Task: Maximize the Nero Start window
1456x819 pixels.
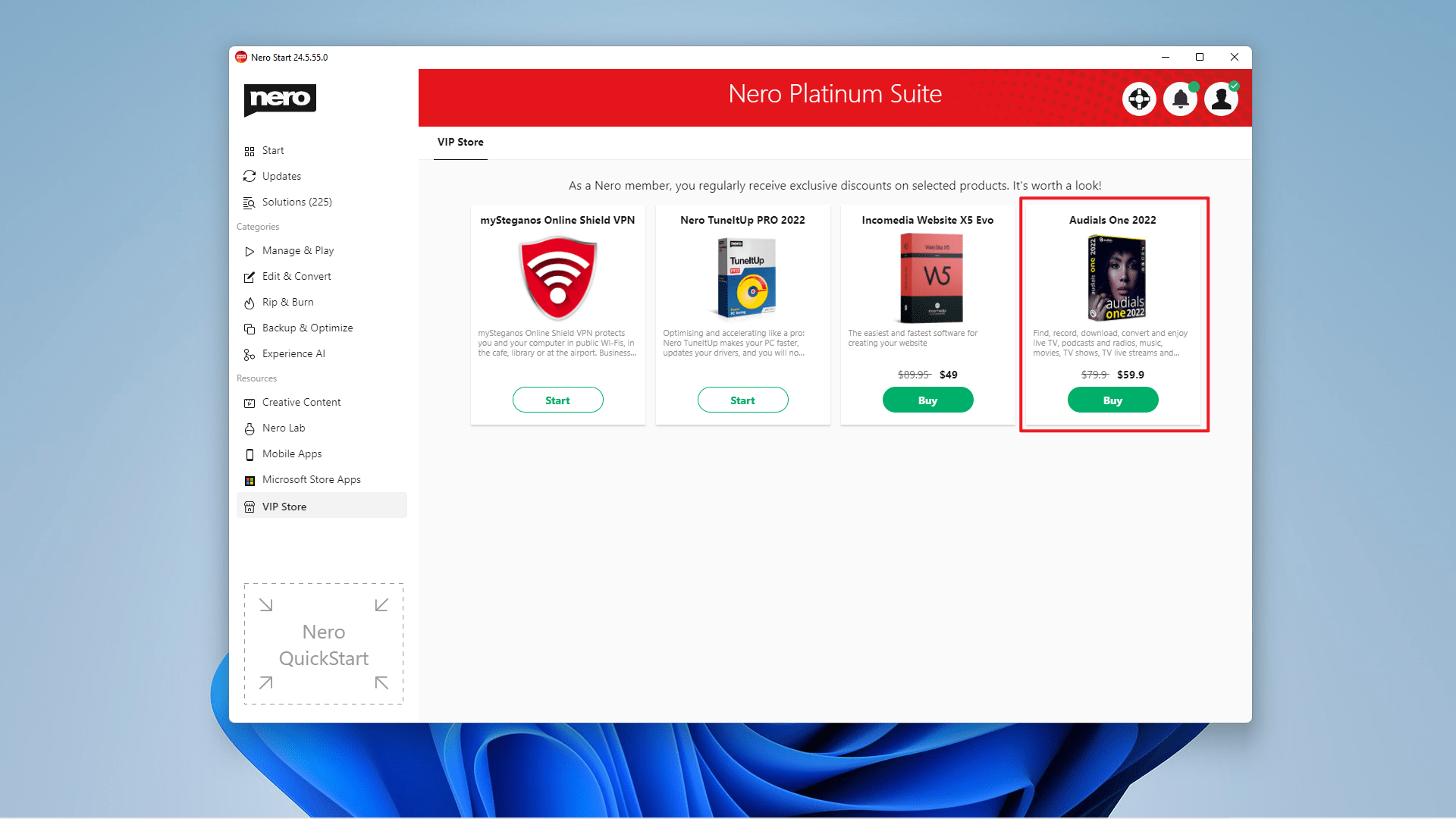Action: coord(1200,57)
